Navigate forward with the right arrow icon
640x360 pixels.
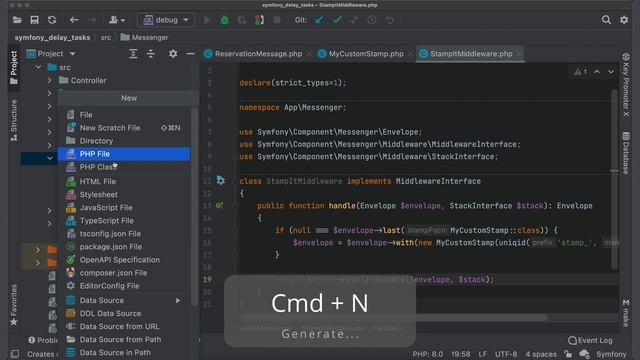pos(92,20)
